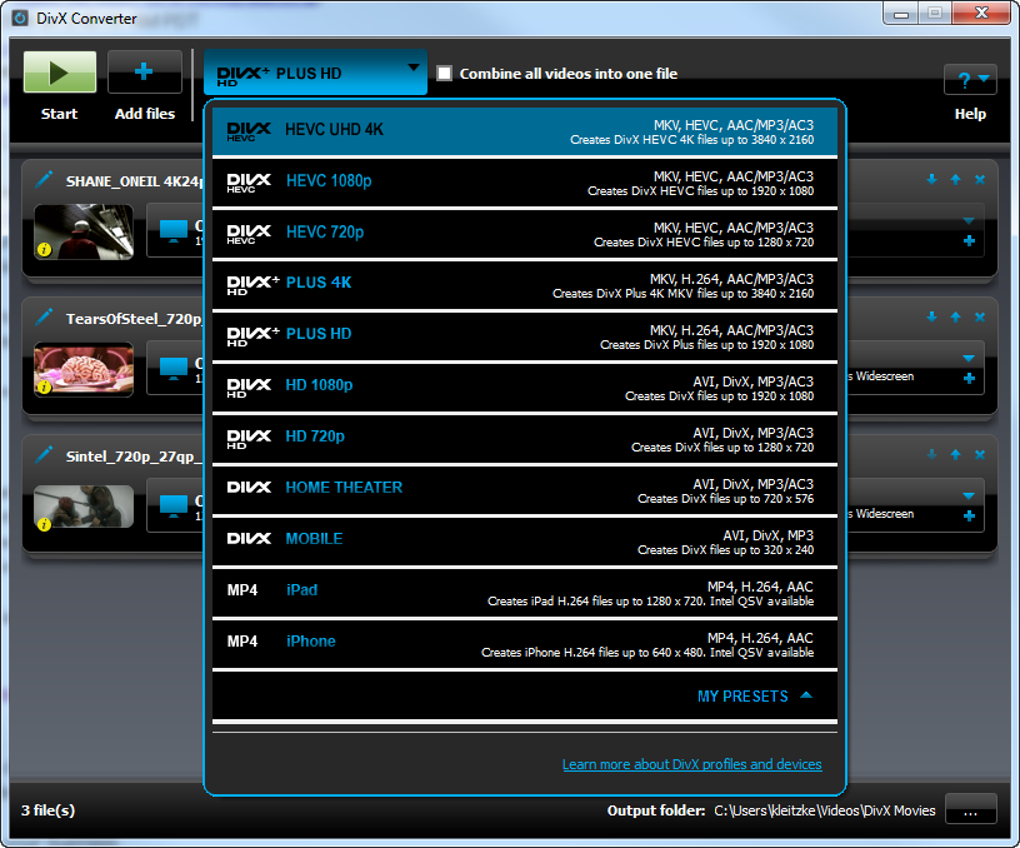1020x848 pixels.
Task: Expand TearsOfSteel output settings arrow
Action: (x=969, y=358)
